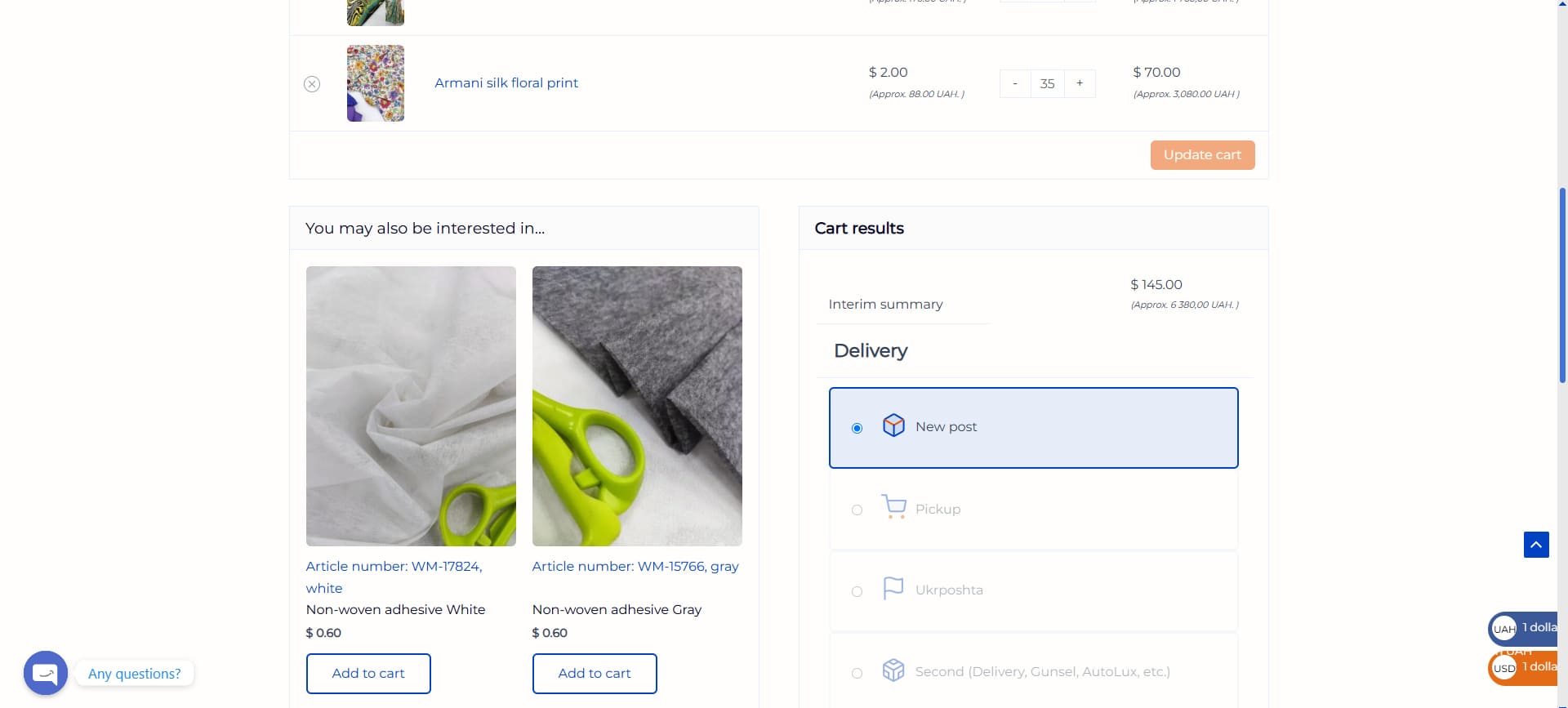Click the Ukrposhta flag icon

pos(893,589)
